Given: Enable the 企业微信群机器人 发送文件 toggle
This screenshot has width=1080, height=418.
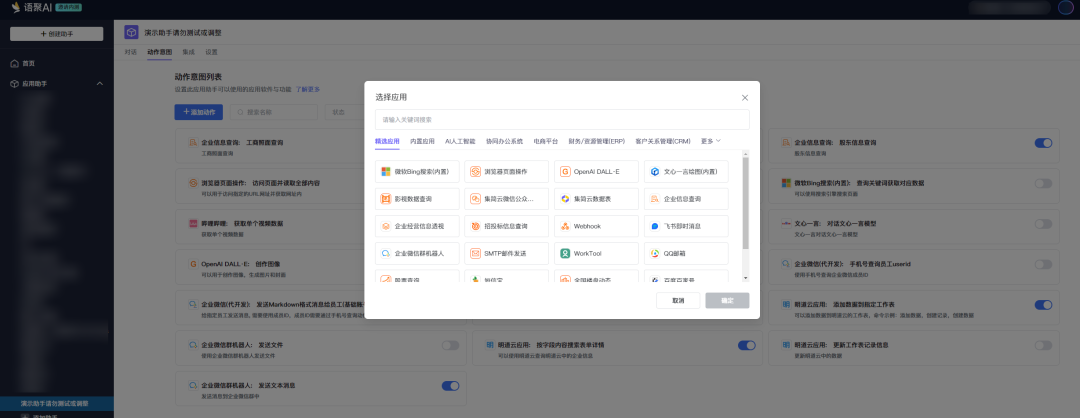Looking at the screenshot, I should 450,345.
